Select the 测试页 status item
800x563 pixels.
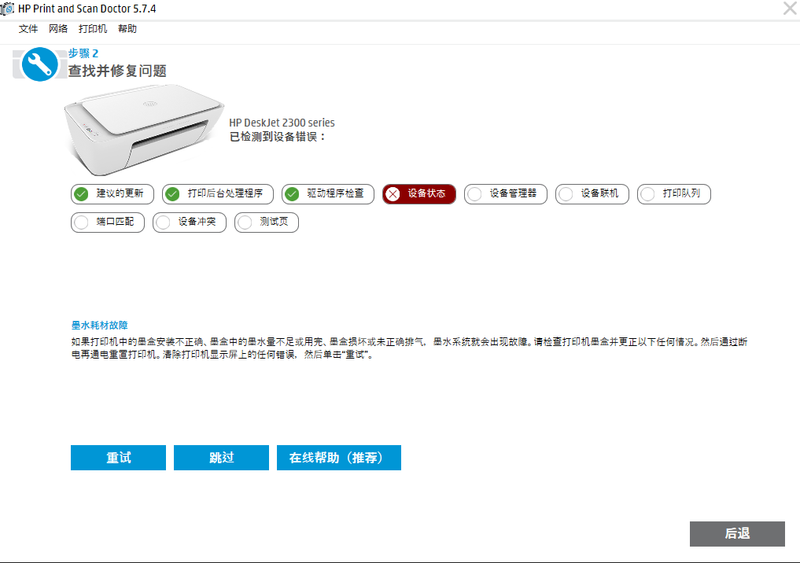[266, 222]
